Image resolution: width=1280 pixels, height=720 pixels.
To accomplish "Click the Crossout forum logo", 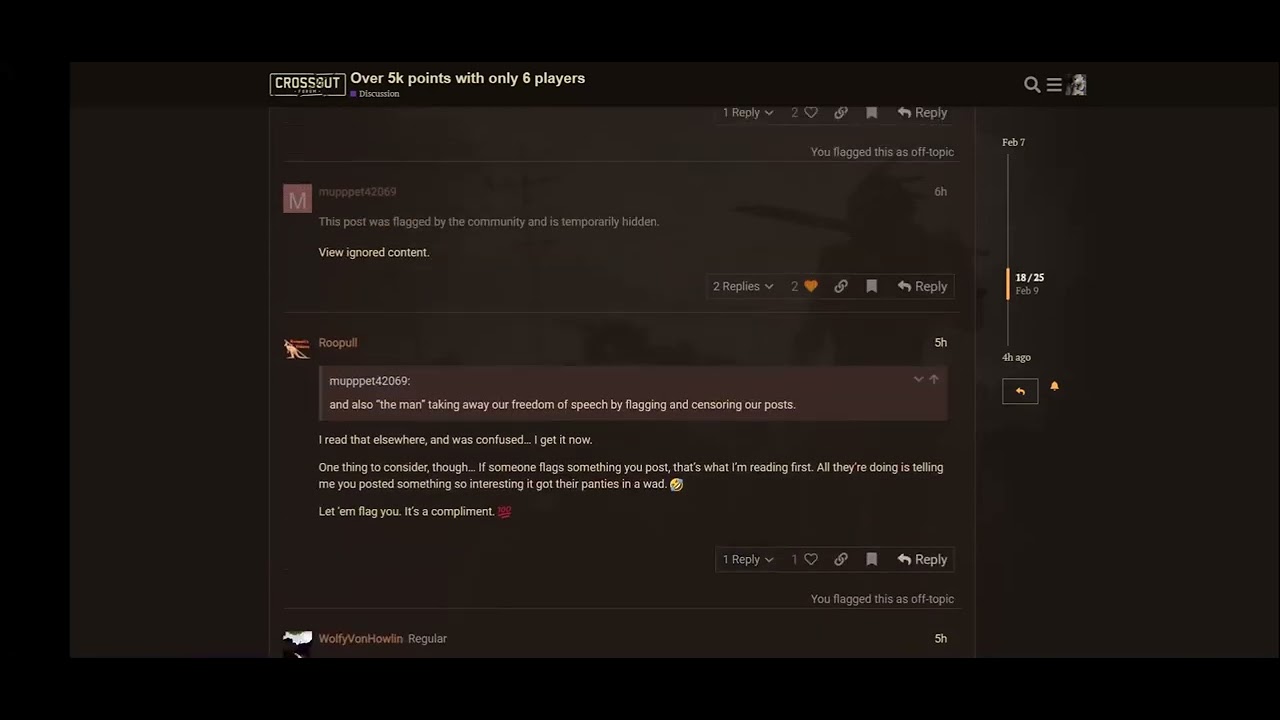I will tap(307, 85).
